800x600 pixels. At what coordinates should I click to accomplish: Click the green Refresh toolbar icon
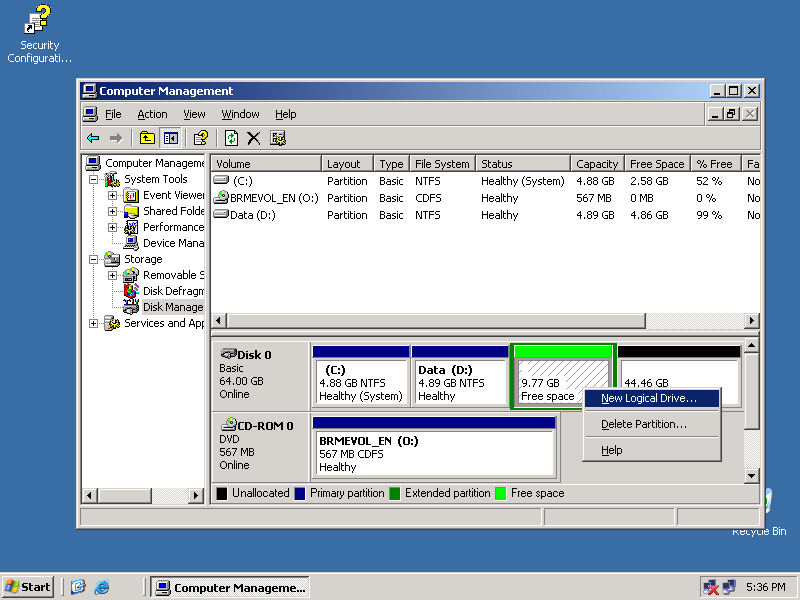(231, 138)
